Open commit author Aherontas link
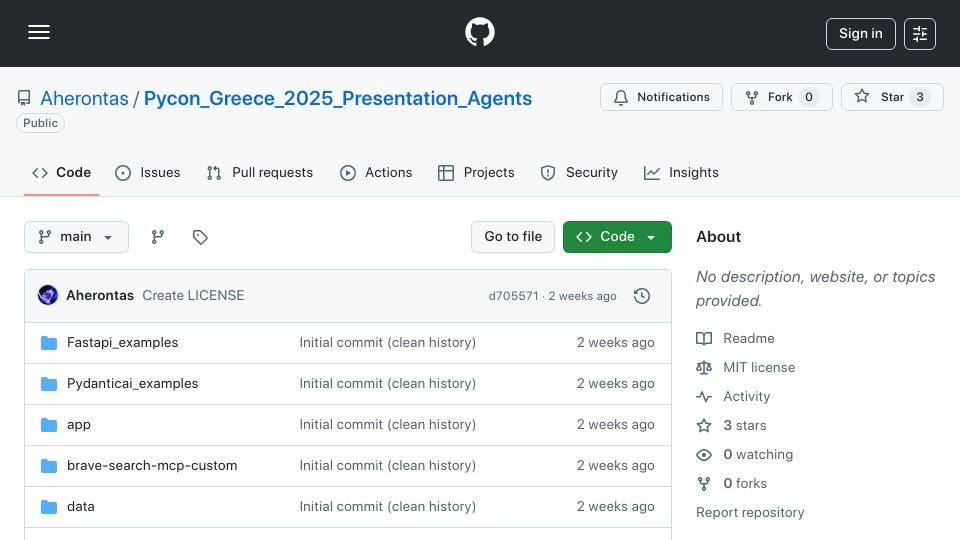 [x=100, y=295]
